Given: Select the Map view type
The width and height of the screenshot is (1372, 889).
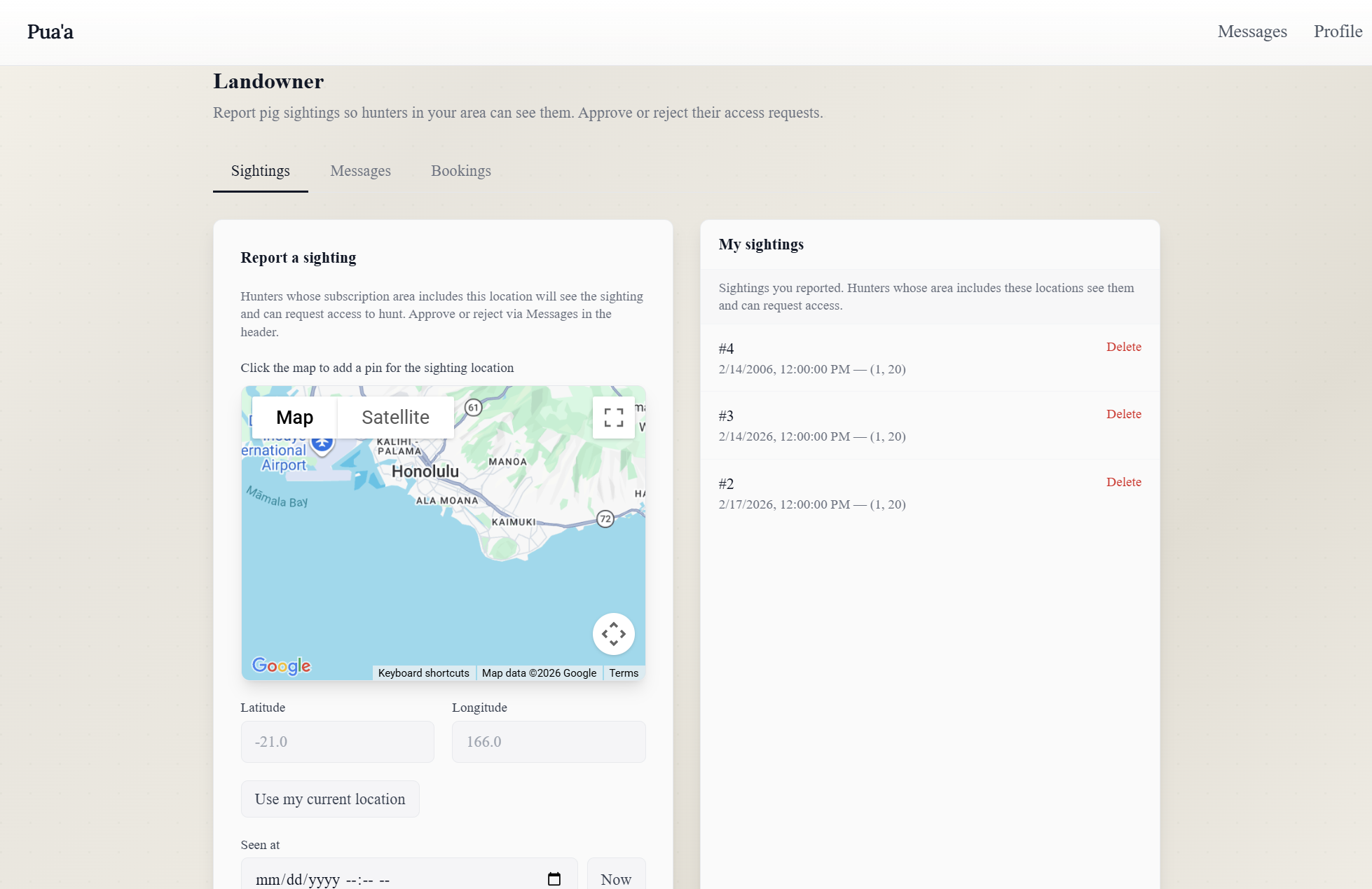Looking at the screenshot, I should 294,418.
